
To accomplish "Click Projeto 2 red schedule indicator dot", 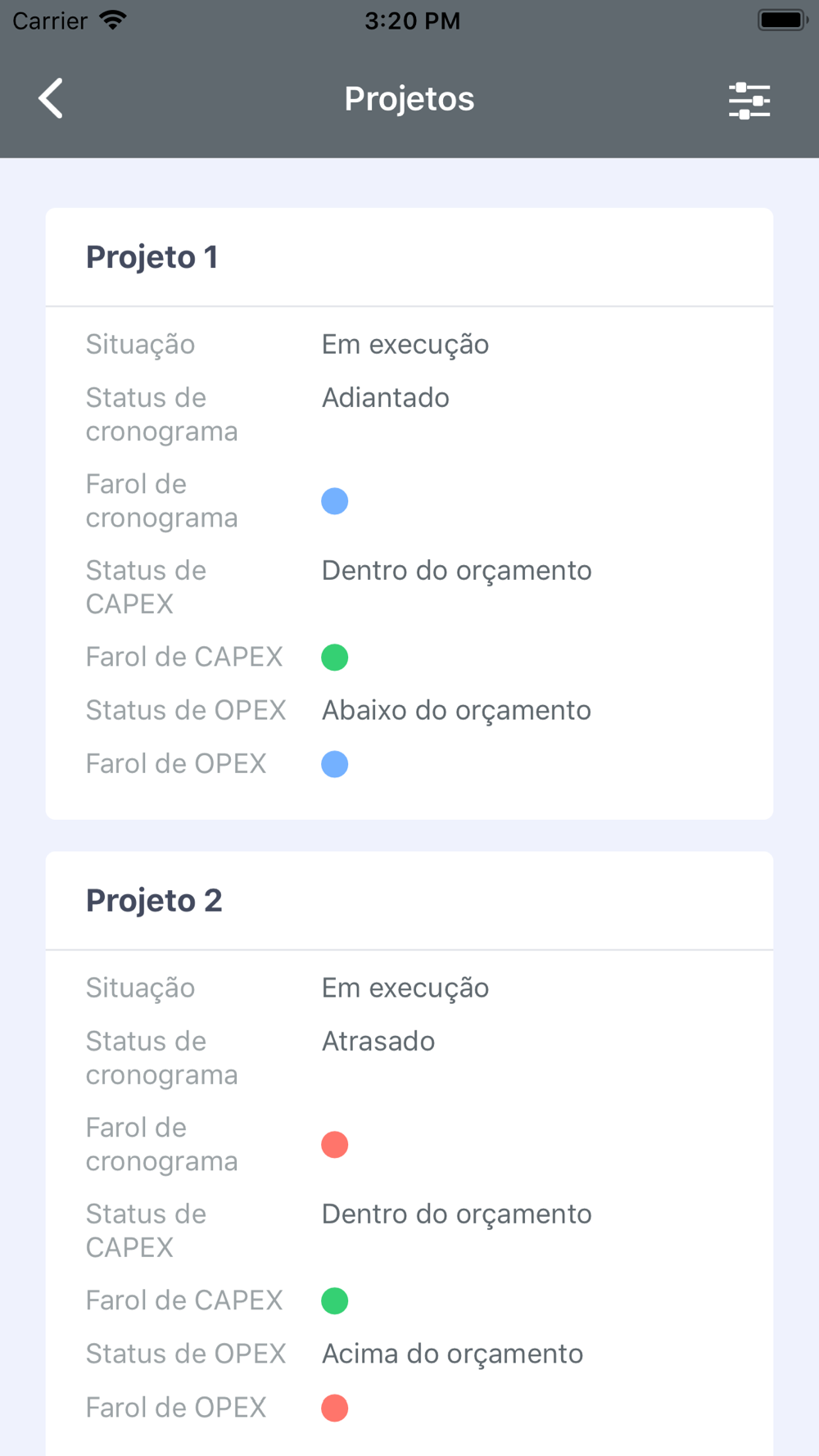I will [334, 1145].
